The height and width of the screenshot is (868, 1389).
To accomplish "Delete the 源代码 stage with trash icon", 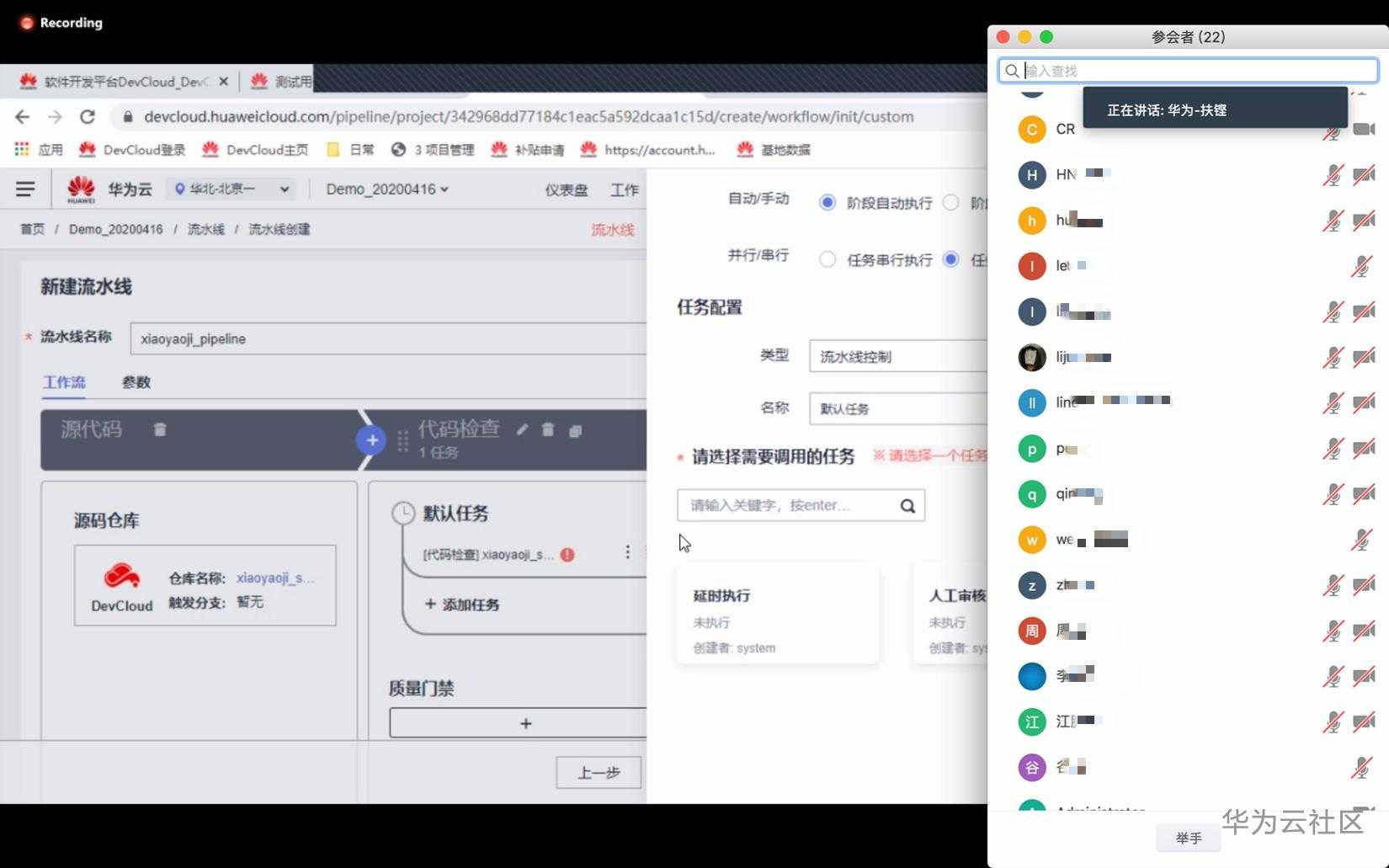I will 160,429.
